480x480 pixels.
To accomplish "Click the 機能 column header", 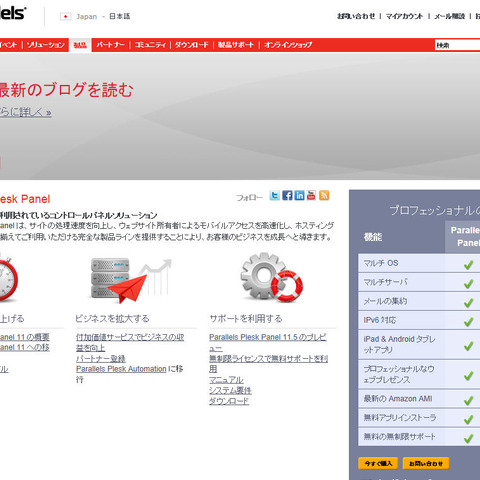I will click(x=373, y=237).
